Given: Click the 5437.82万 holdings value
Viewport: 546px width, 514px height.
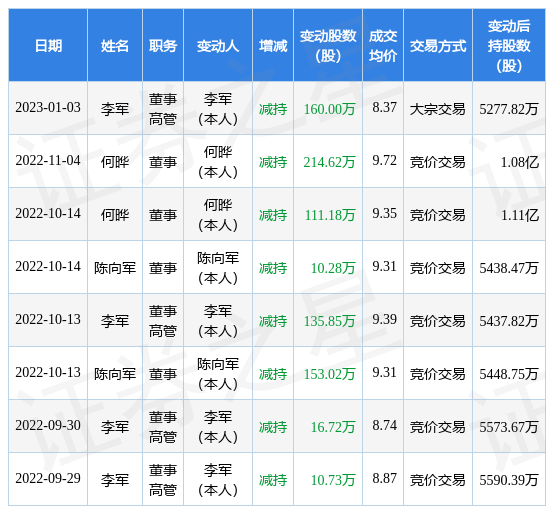Looking at the screenshot, I should tap(509, 321).
